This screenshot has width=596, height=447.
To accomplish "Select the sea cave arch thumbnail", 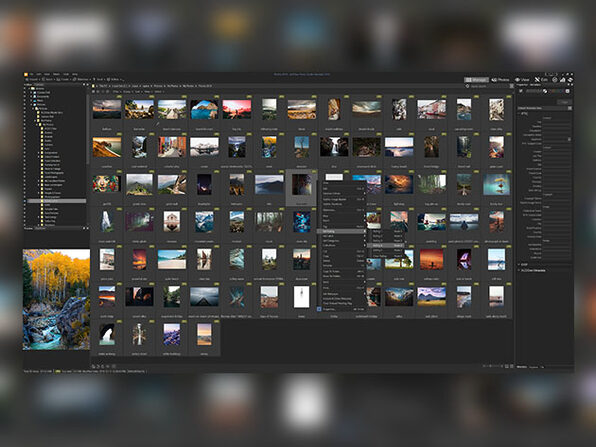I will (x=204, y=109).
